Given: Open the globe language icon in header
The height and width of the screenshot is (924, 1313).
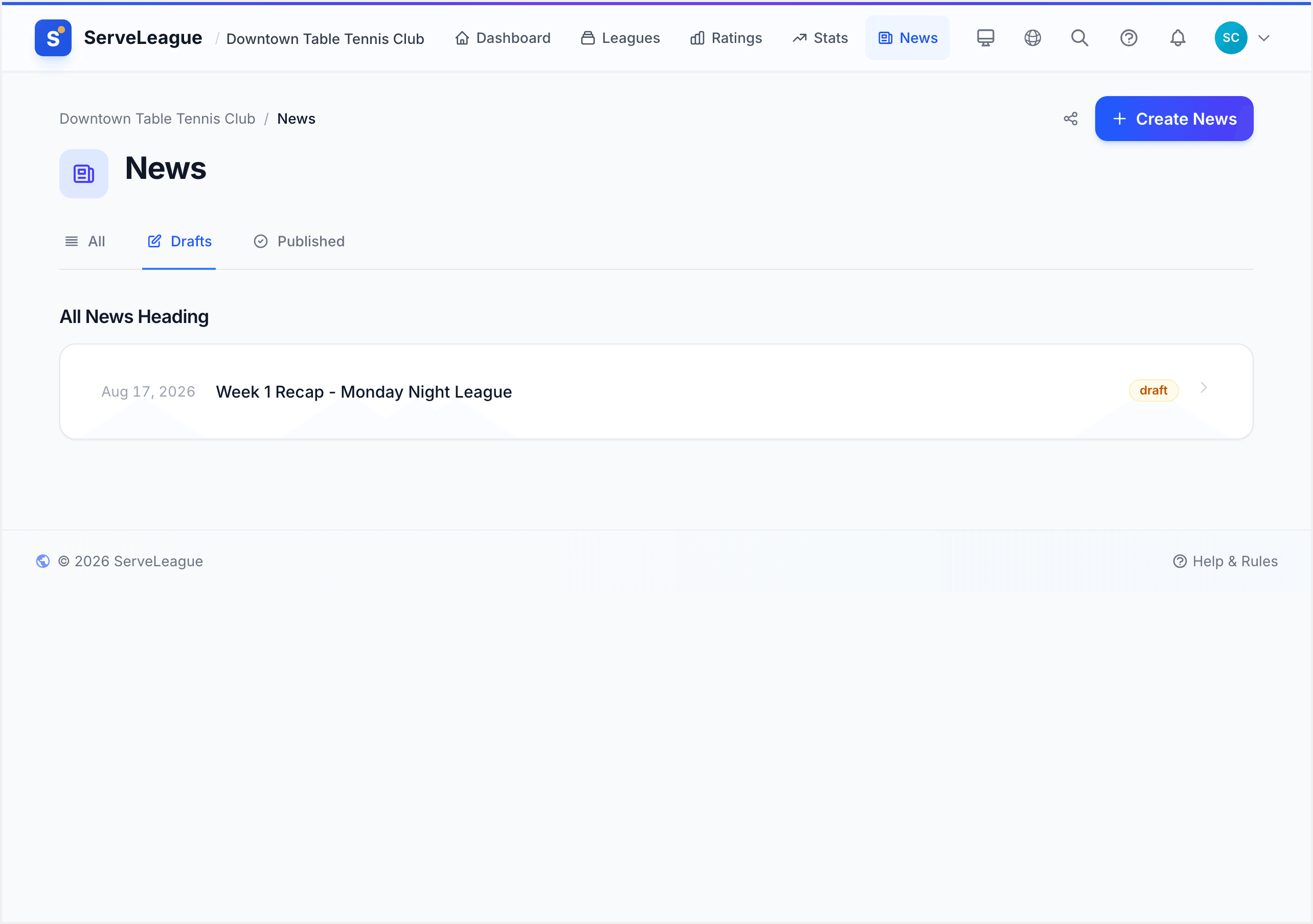Looking at the screenshot, I should (x=1032, y=38).
